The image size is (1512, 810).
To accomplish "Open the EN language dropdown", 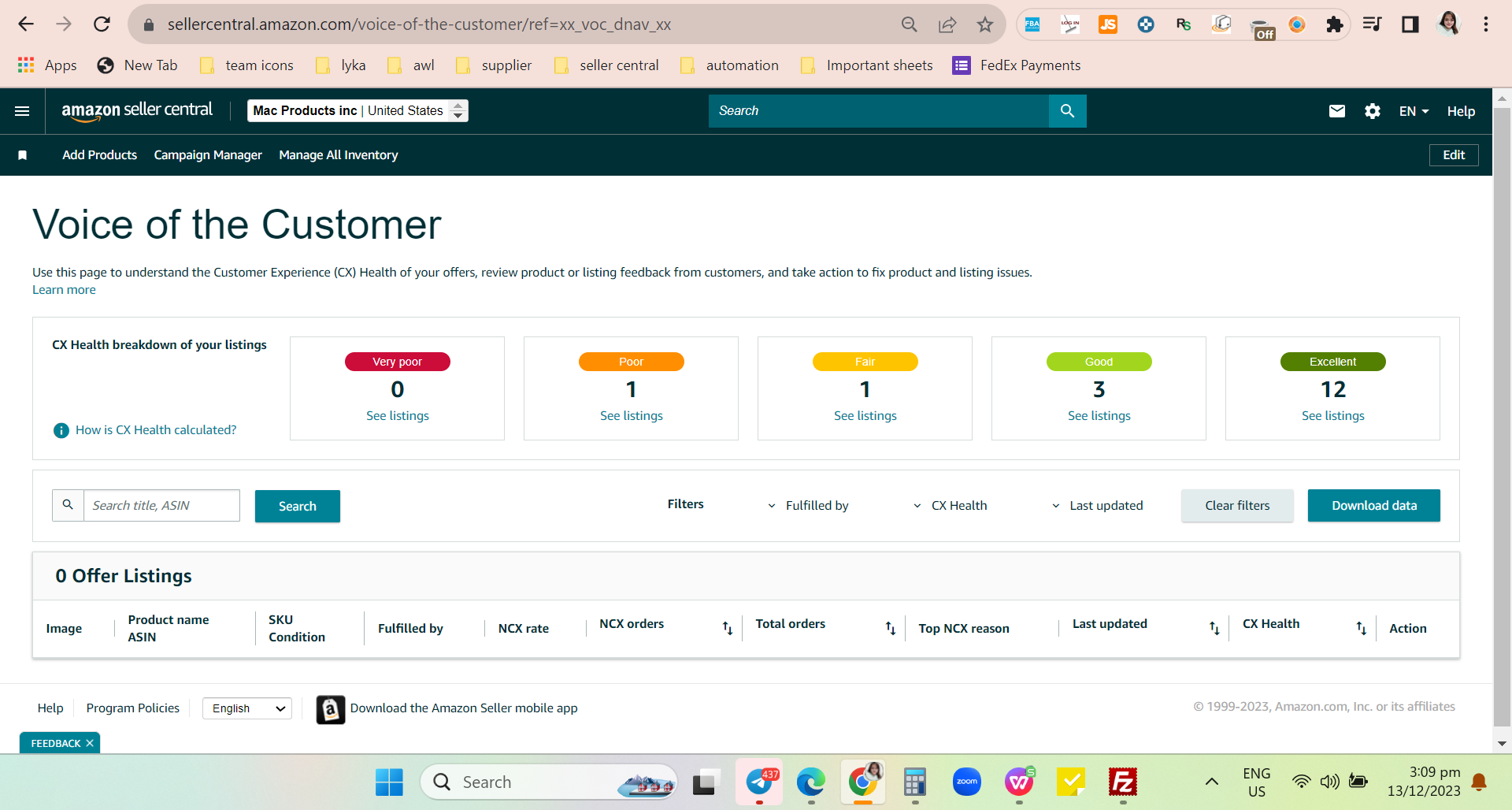I will [x=1414, y=112].
